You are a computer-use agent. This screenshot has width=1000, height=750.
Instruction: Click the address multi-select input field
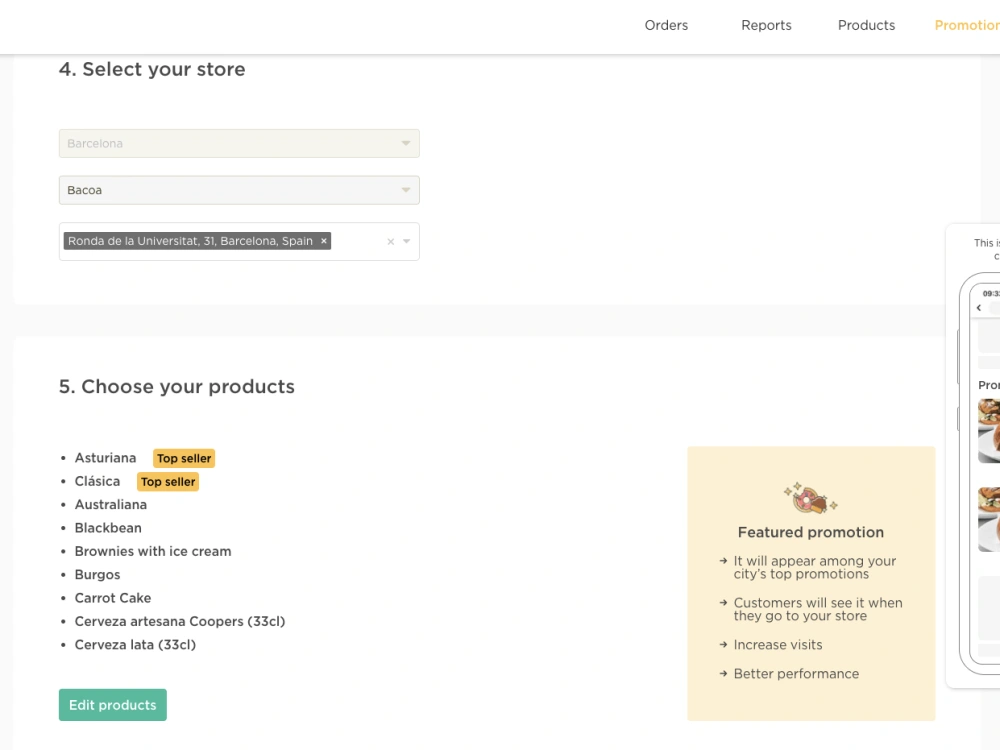tap(239, 241)
